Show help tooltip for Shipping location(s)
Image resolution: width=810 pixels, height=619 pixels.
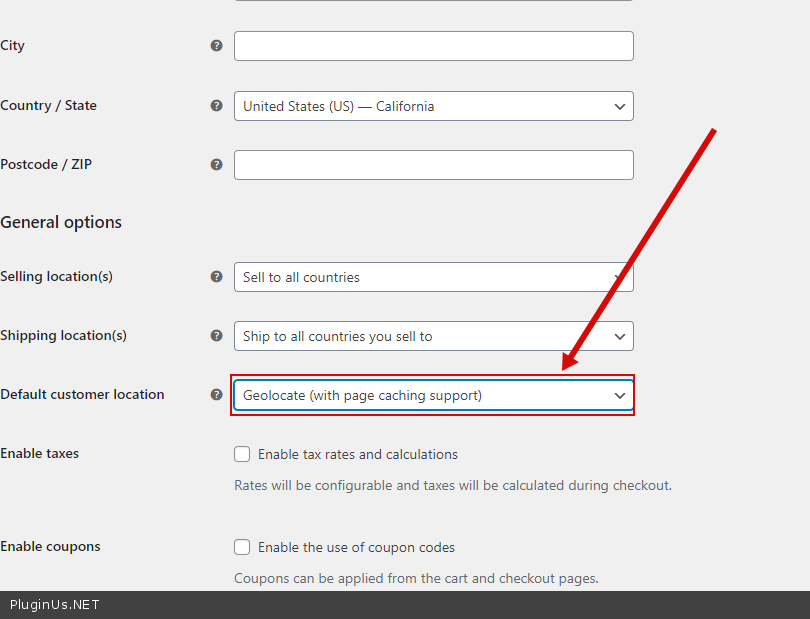pyautogui.click(x=216, y=336)
